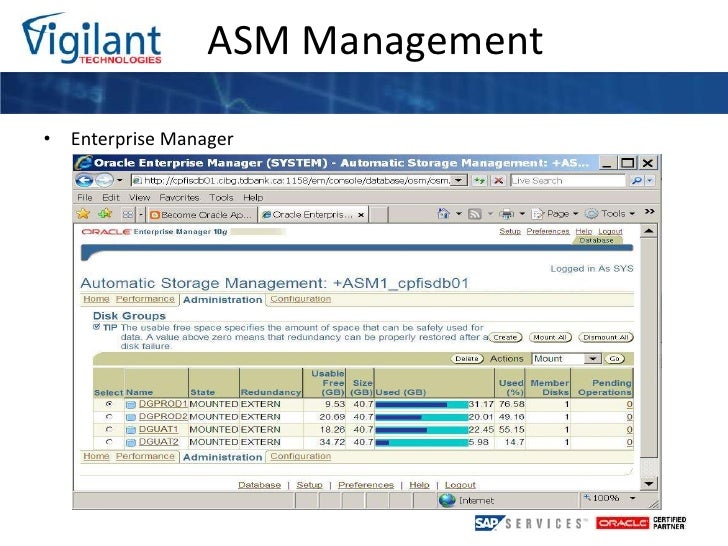
Task: Click the Refresh icon beside address bar
Action: (480, 181)
